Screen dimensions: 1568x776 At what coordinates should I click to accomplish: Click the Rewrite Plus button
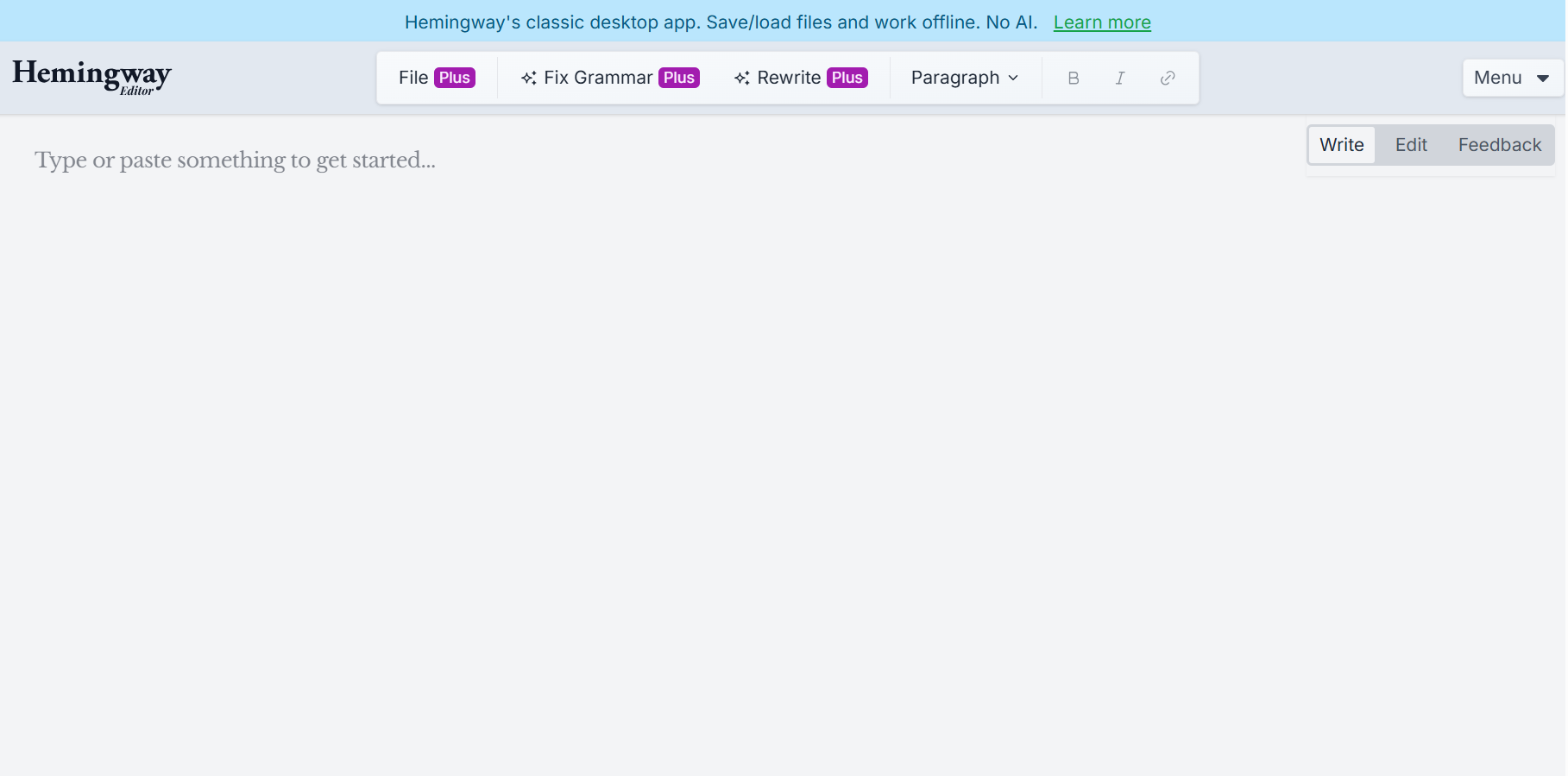pyautogui.click(x=801, y=78)
